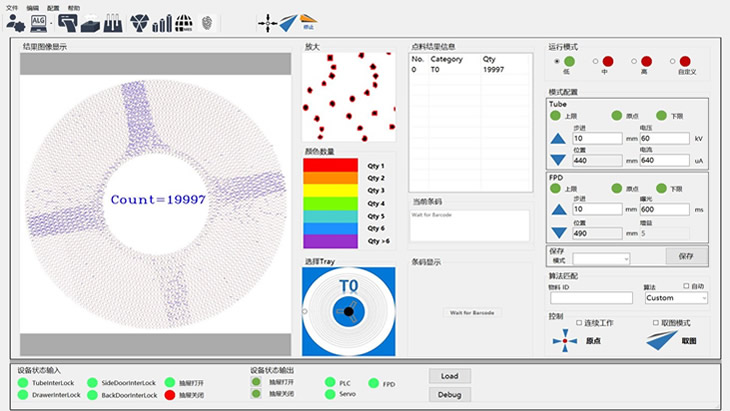Select the red Qty 1 color swatch
730x411 pixels.
(x=331, y=165)
